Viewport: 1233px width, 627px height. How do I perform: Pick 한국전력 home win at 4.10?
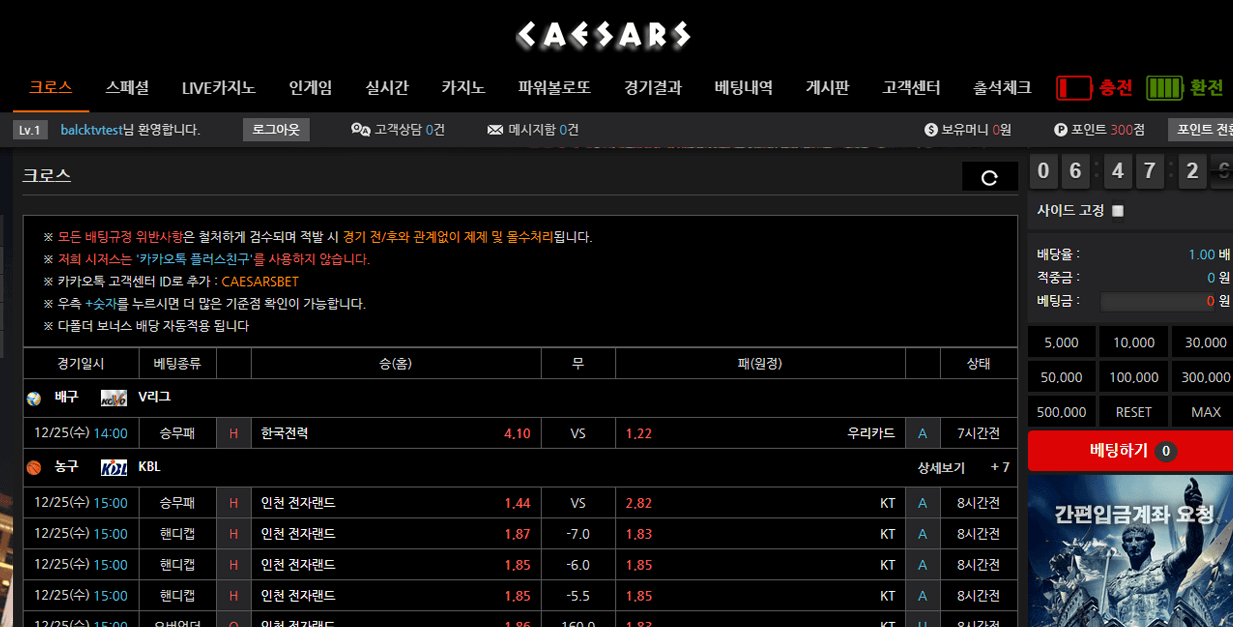[396, 433]
